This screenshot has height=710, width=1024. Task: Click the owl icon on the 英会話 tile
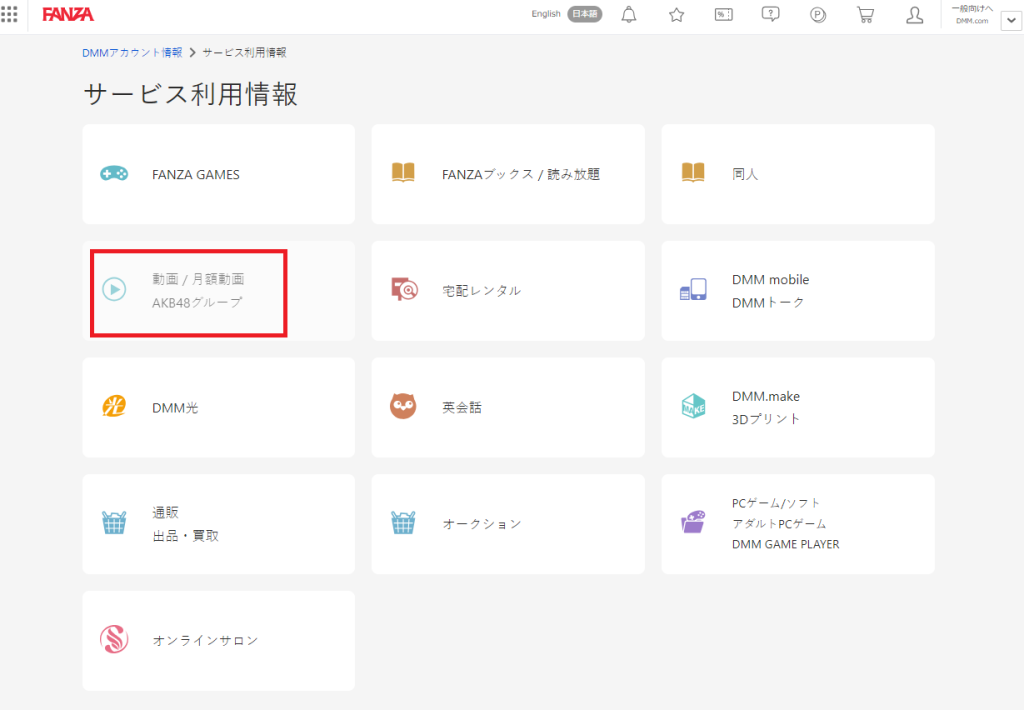coord(403,407)
